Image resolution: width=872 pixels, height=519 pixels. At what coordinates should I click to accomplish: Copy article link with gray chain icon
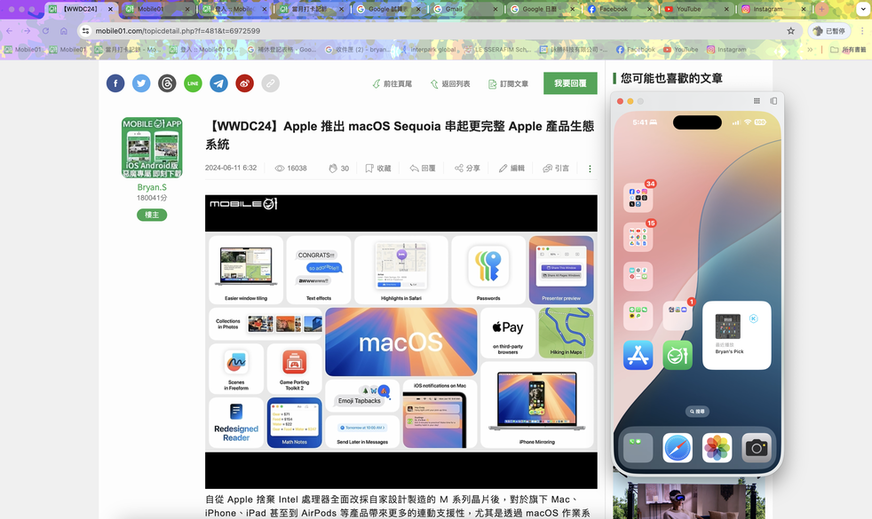tap(270, 83)
